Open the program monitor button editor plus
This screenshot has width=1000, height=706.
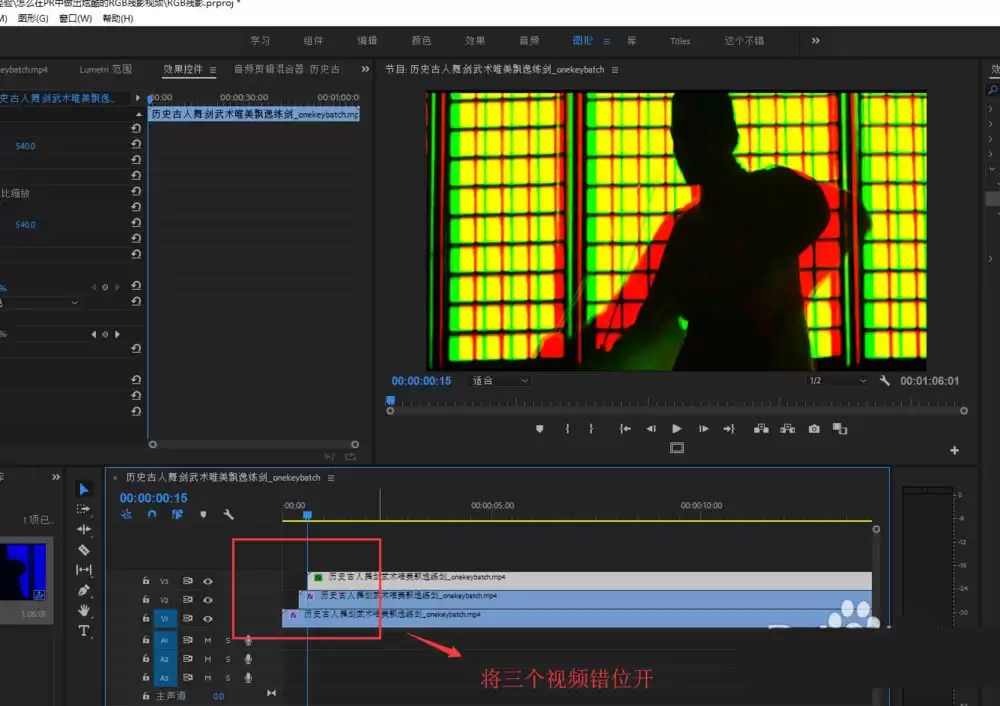pyautogui.click(x=954, y=450)
